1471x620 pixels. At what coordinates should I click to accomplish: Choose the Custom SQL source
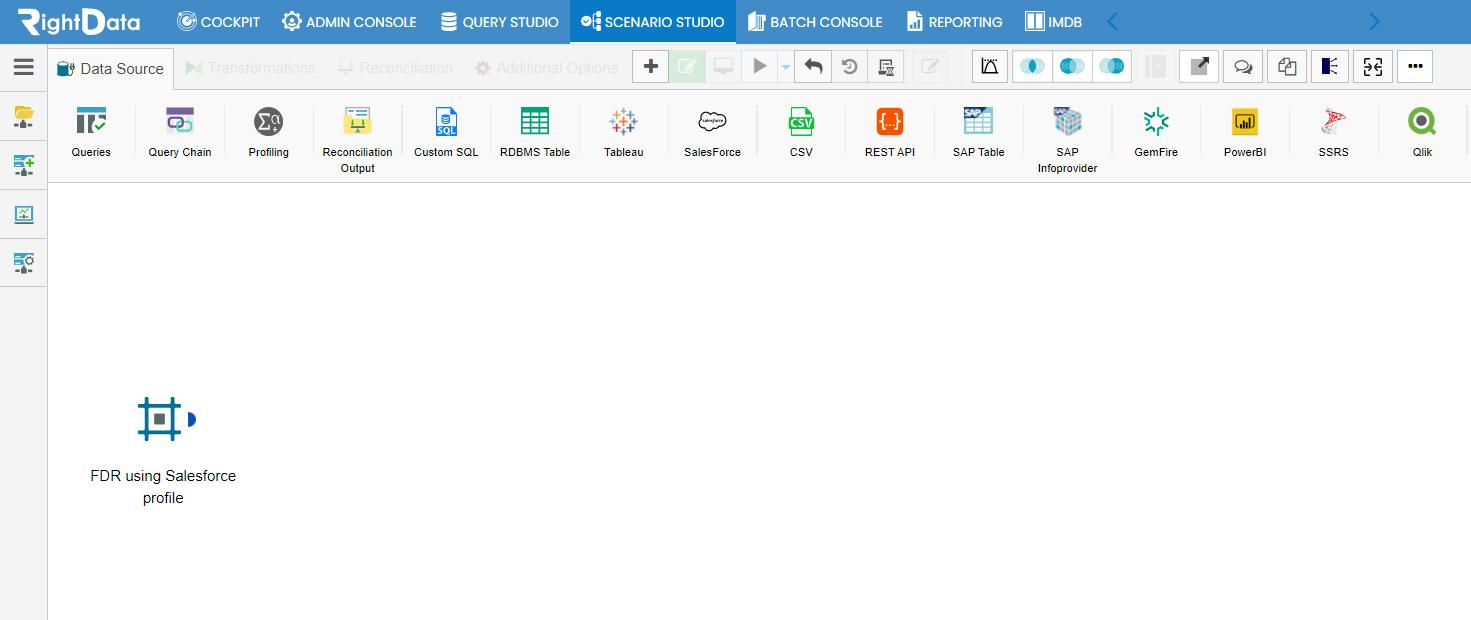(x=446, y=122)
